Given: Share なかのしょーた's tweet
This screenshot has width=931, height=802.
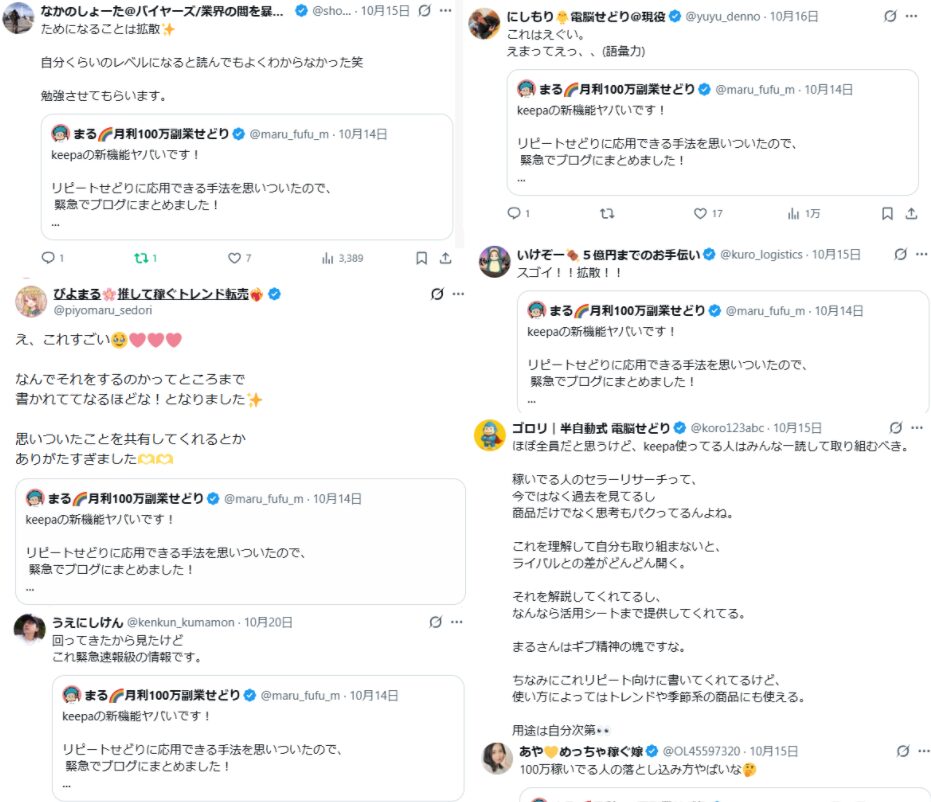Looking at the screenshot, I should tap(446, 258).
